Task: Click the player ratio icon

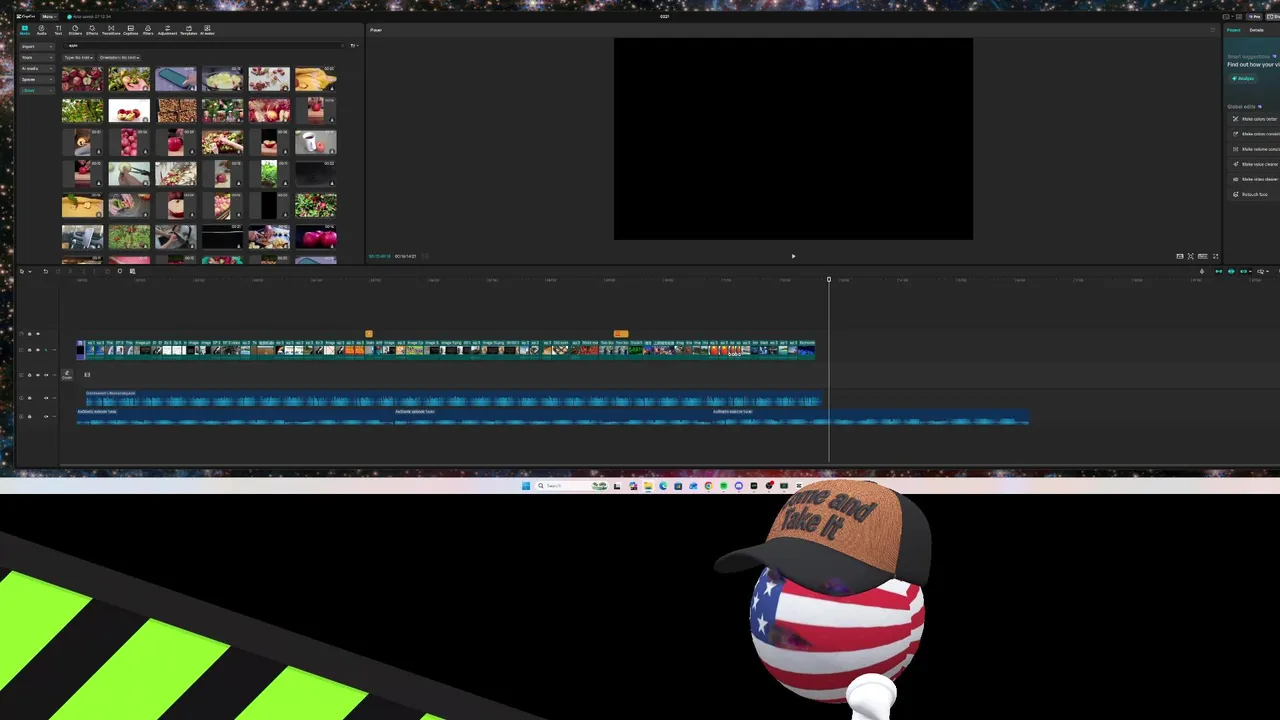Action: [1202, 256]
